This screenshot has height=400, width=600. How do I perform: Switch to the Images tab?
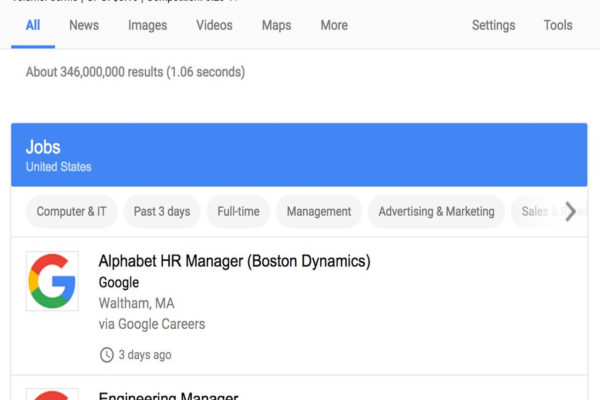click(x=147, y=25)
